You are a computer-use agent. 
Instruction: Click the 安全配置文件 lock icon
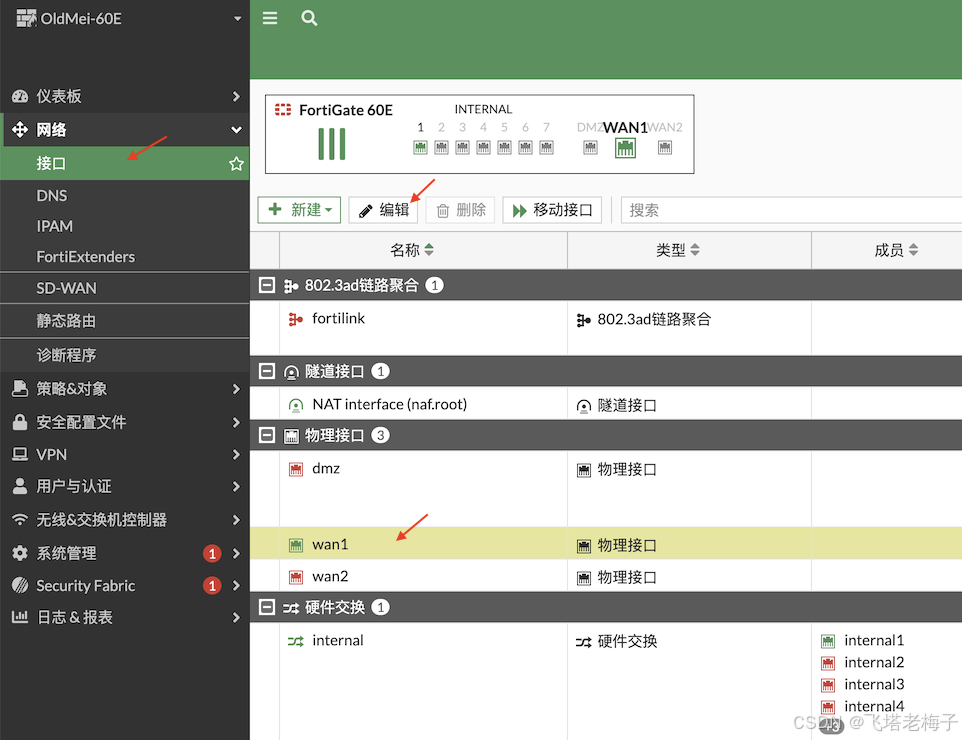(20, 422)
